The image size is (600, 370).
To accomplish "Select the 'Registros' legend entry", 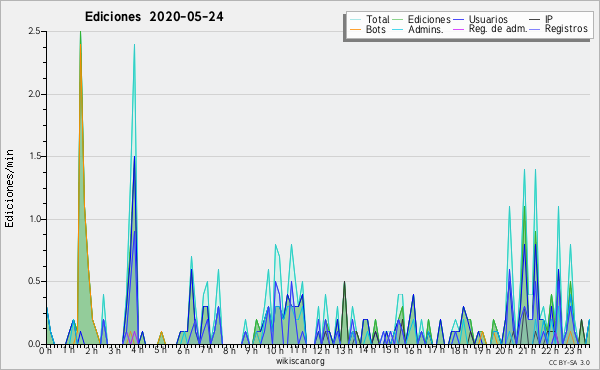I will pos(566,29).
